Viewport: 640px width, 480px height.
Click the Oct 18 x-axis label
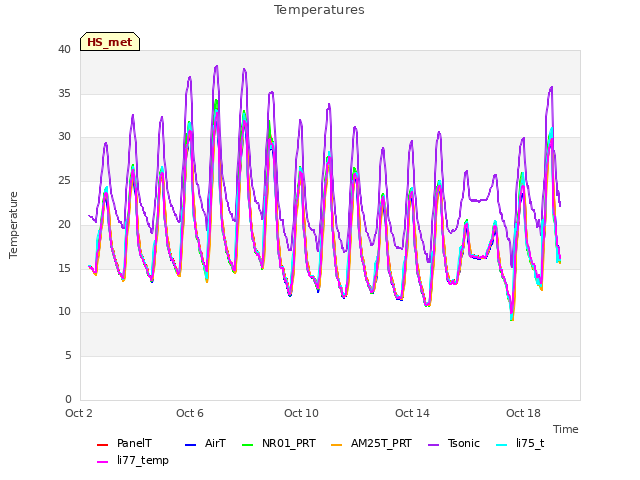click(x=523, y=413)
